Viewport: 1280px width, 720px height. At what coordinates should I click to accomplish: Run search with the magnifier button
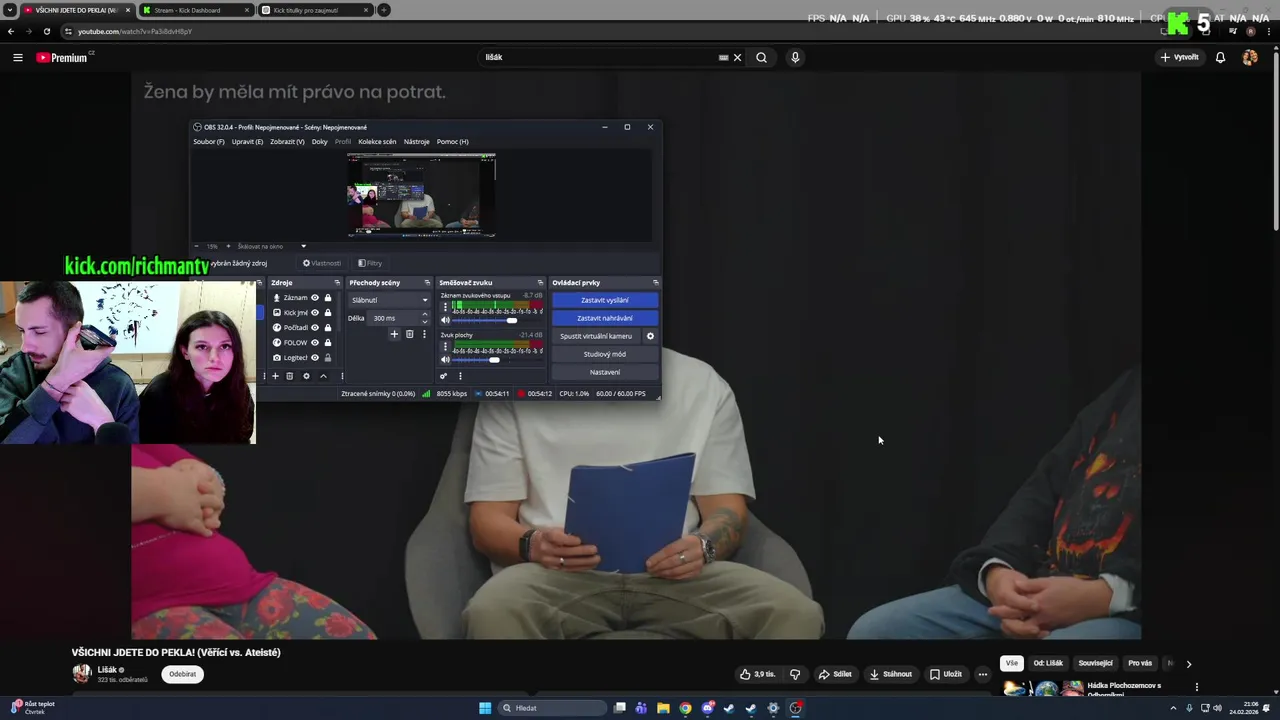[761, 58]
